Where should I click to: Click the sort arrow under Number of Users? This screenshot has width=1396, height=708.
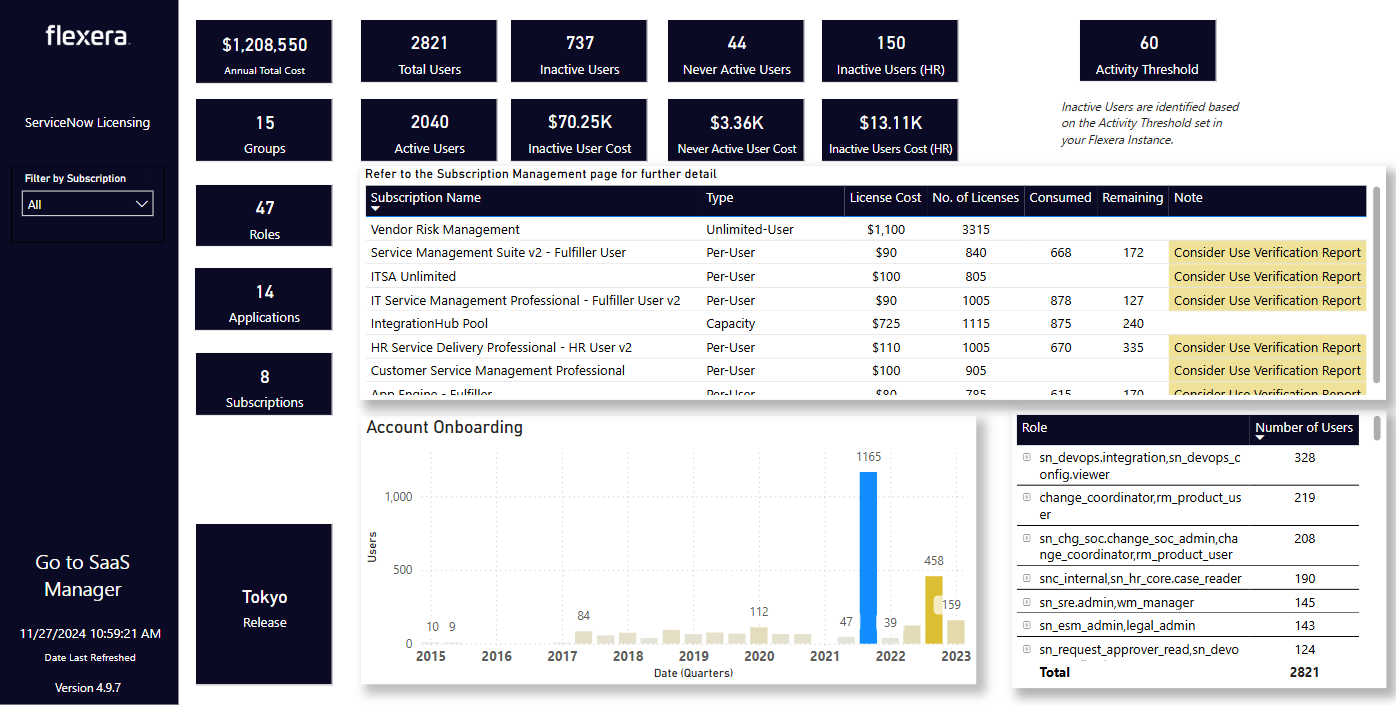pyautogui.click(x=1260, y=439)
